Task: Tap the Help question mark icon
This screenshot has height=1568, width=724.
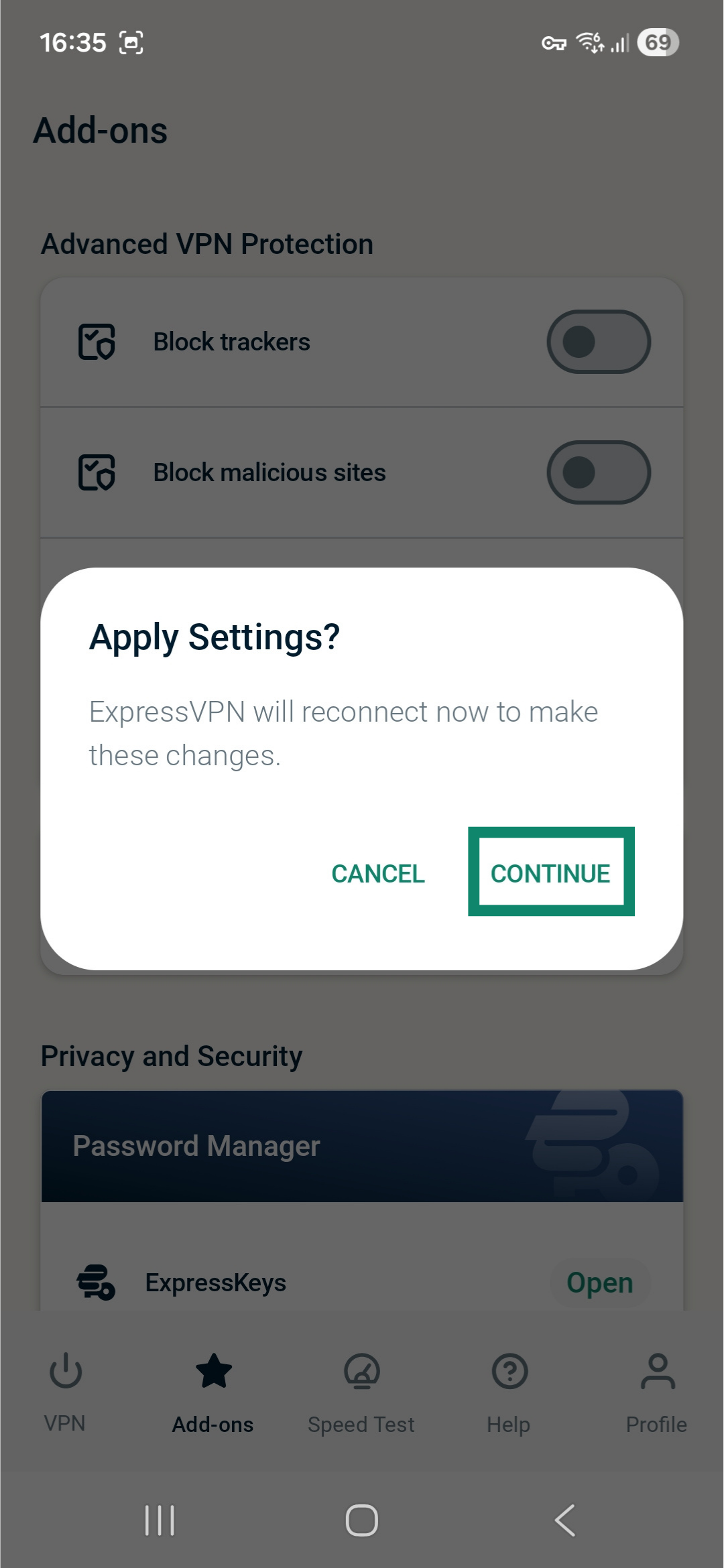Action: click(x=509, y=1371)
